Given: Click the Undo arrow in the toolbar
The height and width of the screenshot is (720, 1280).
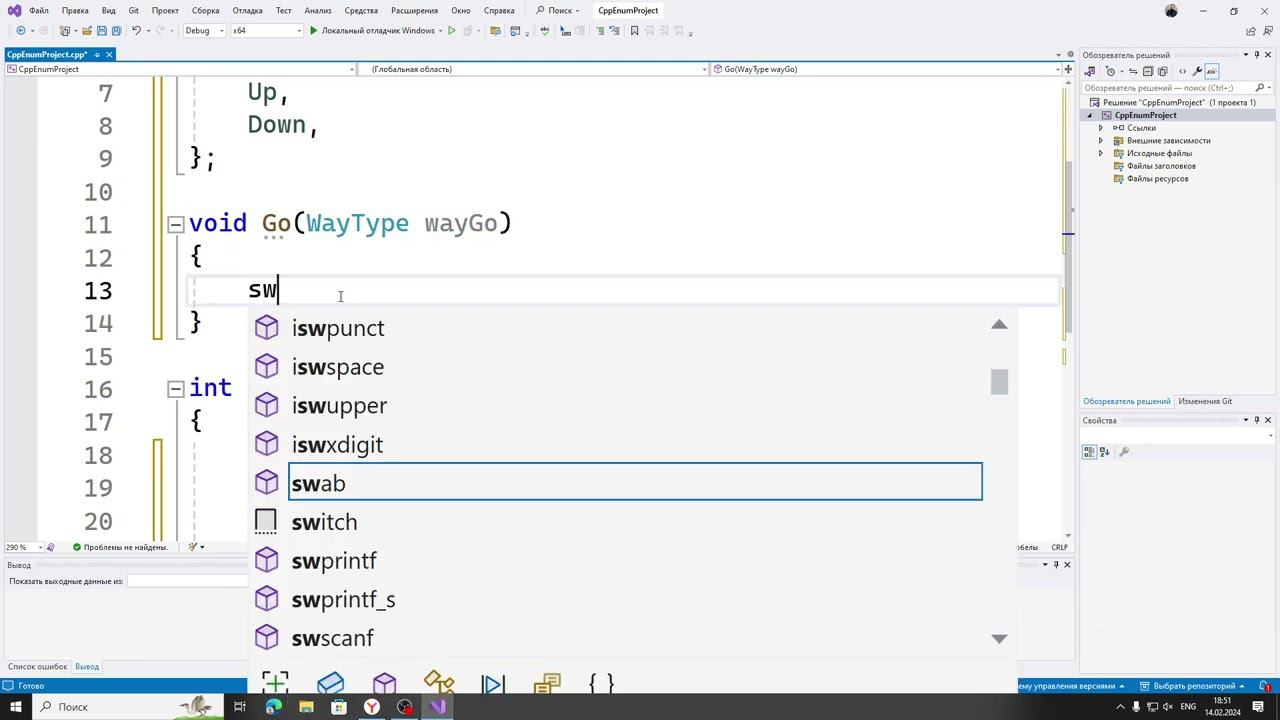Looking at the screenshot, I should [x=137, y=31].
